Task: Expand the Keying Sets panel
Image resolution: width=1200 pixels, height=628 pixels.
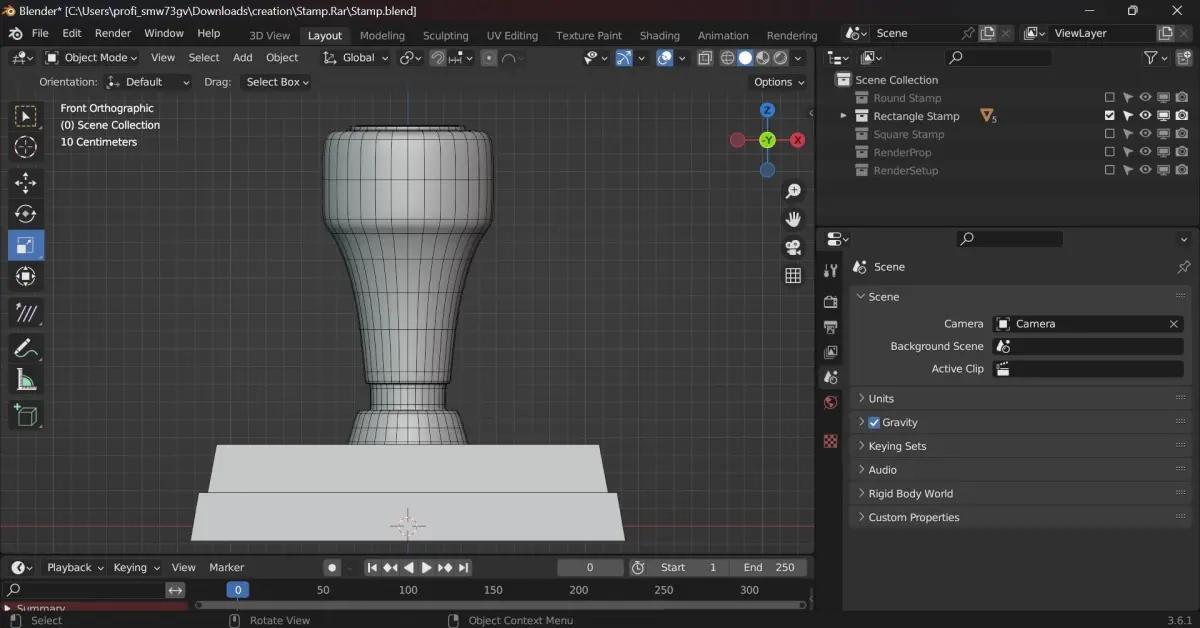Action: coord(1020,446)
